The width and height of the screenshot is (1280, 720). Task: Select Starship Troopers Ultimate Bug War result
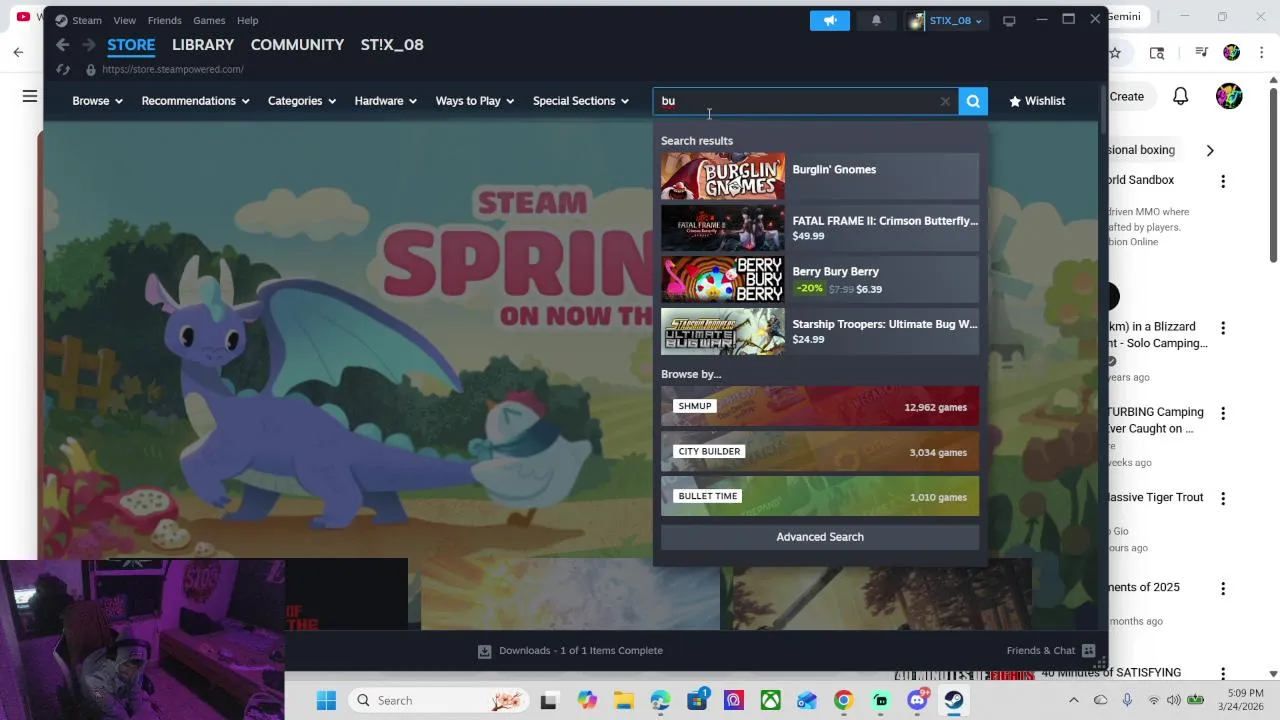(x=820, y=331)
